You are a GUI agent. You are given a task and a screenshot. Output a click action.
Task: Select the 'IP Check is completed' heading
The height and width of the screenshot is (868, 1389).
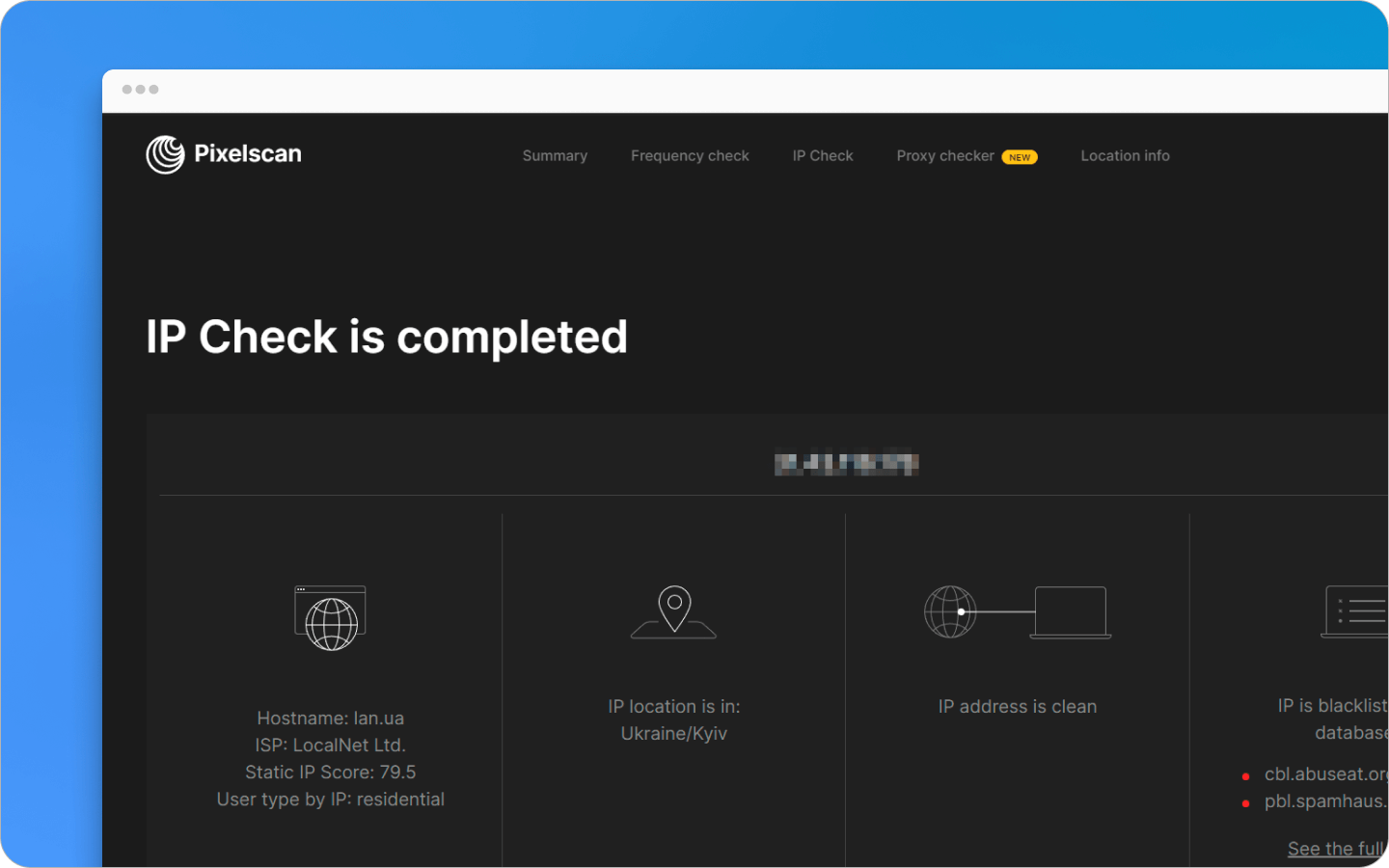click(x=387, y=338)
